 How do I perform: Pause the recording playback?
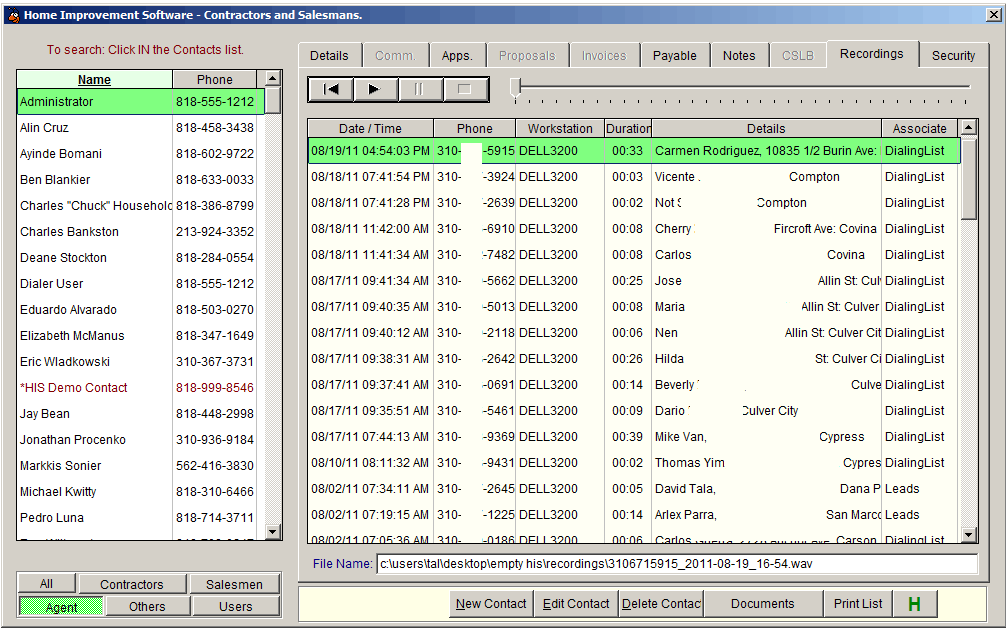tap(420, 89)
